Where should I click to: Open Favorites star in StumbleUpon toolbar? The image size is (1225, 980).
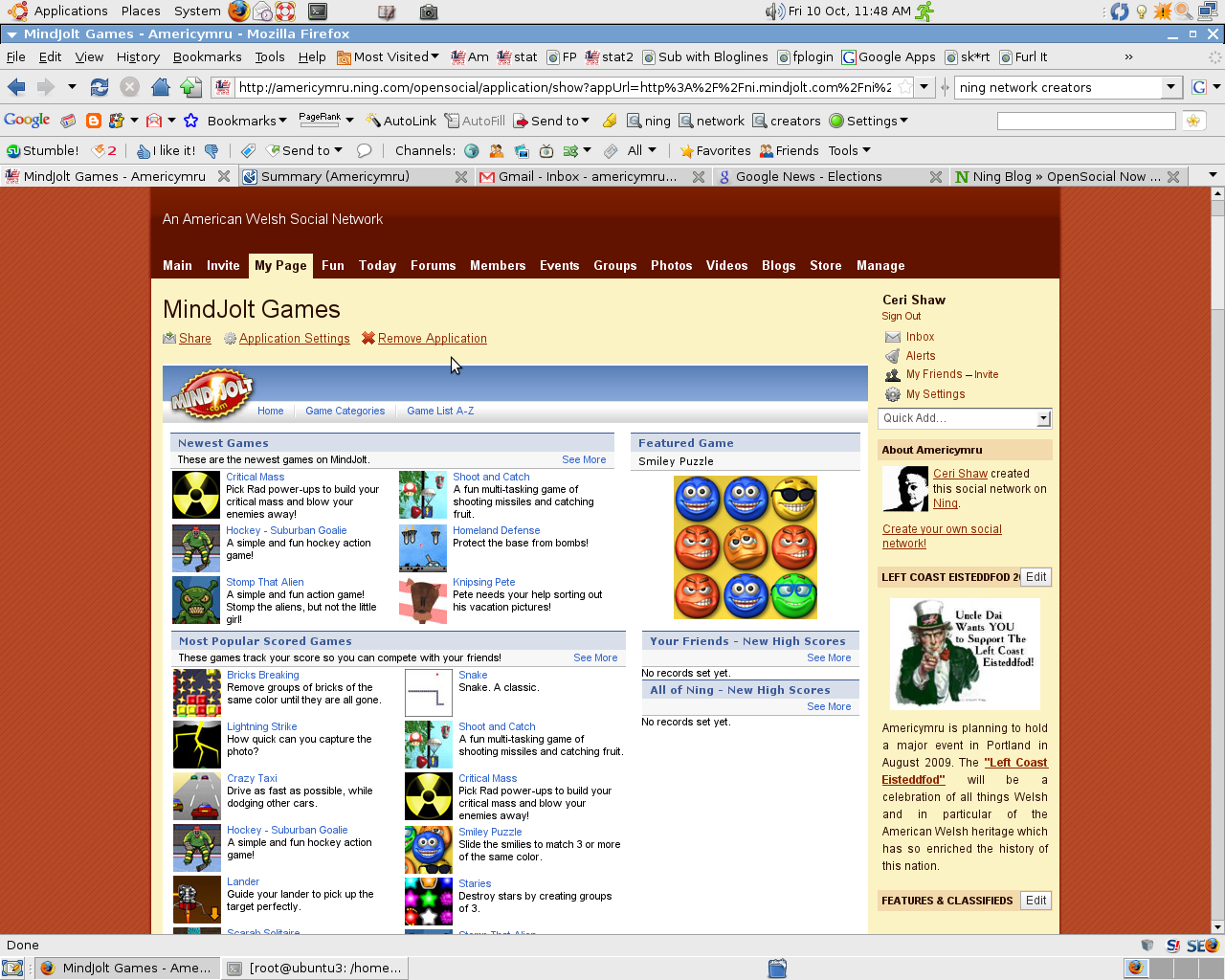(715, 150)
